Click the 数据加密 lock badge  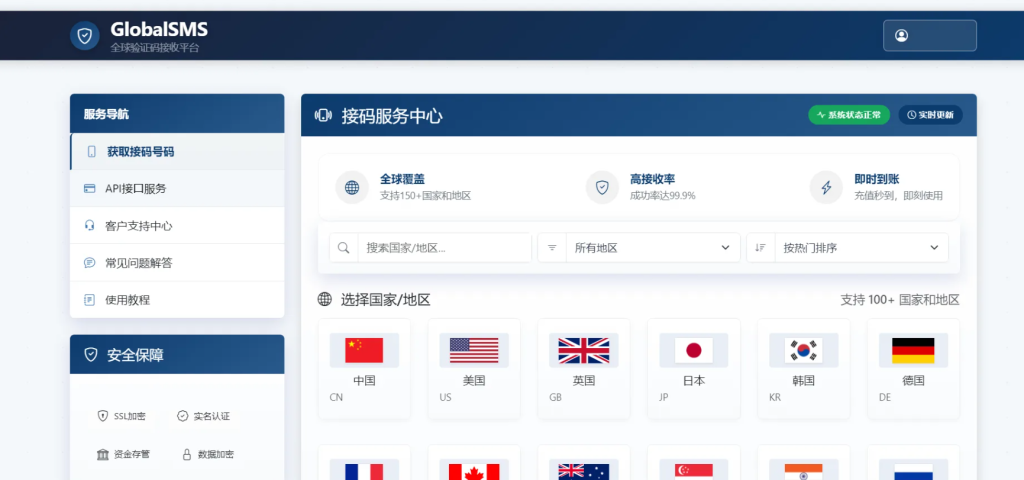(208, 454)
